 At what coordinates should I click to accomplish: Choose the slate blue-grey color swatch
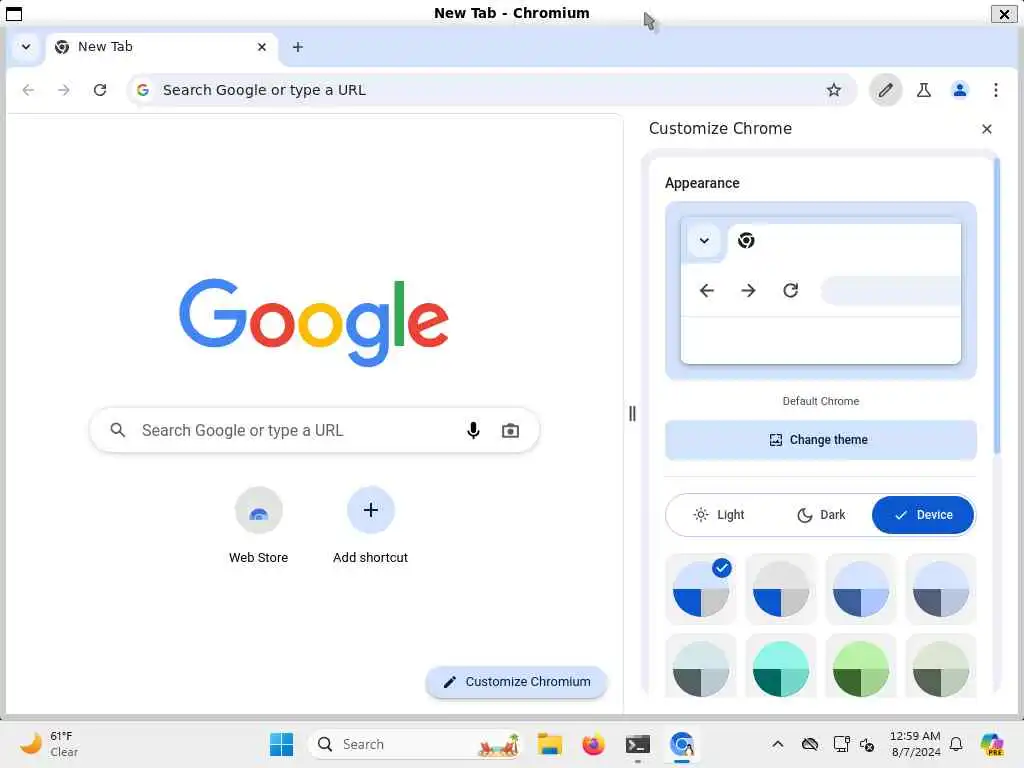coord(940,589)
